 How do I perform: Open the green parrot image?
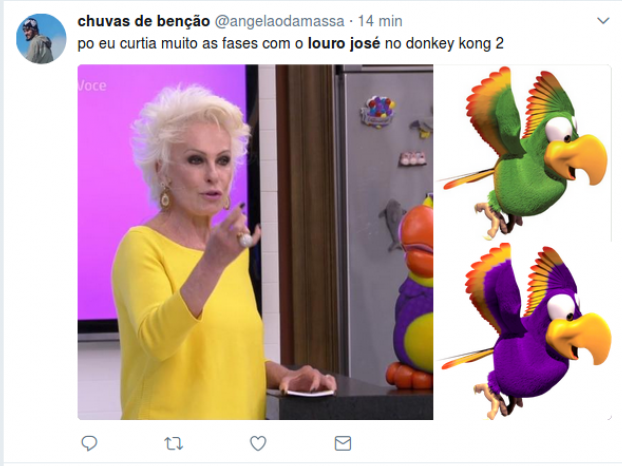523,153
